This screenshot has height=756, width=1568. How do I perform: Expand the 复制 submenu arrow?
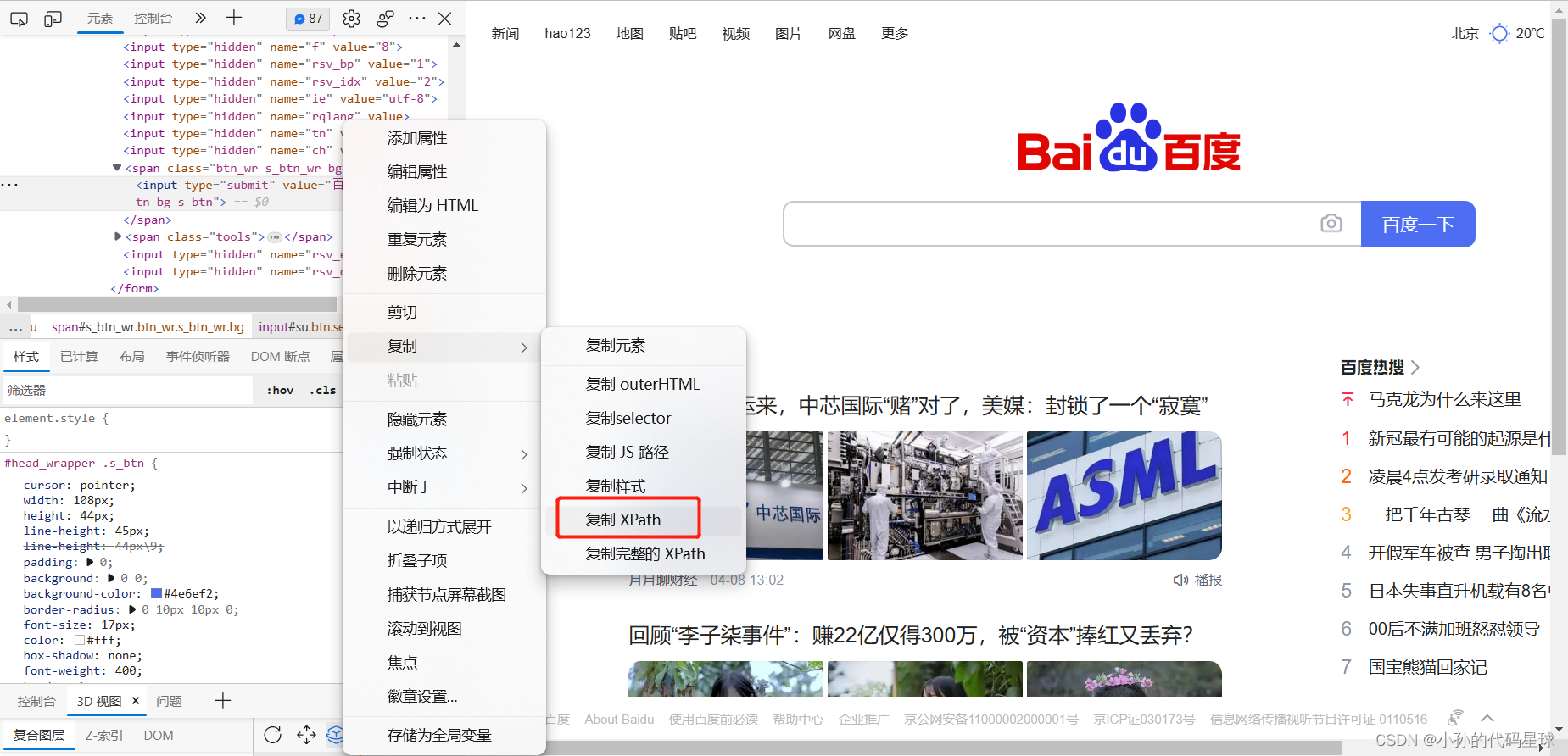click(x=524, y=347)
